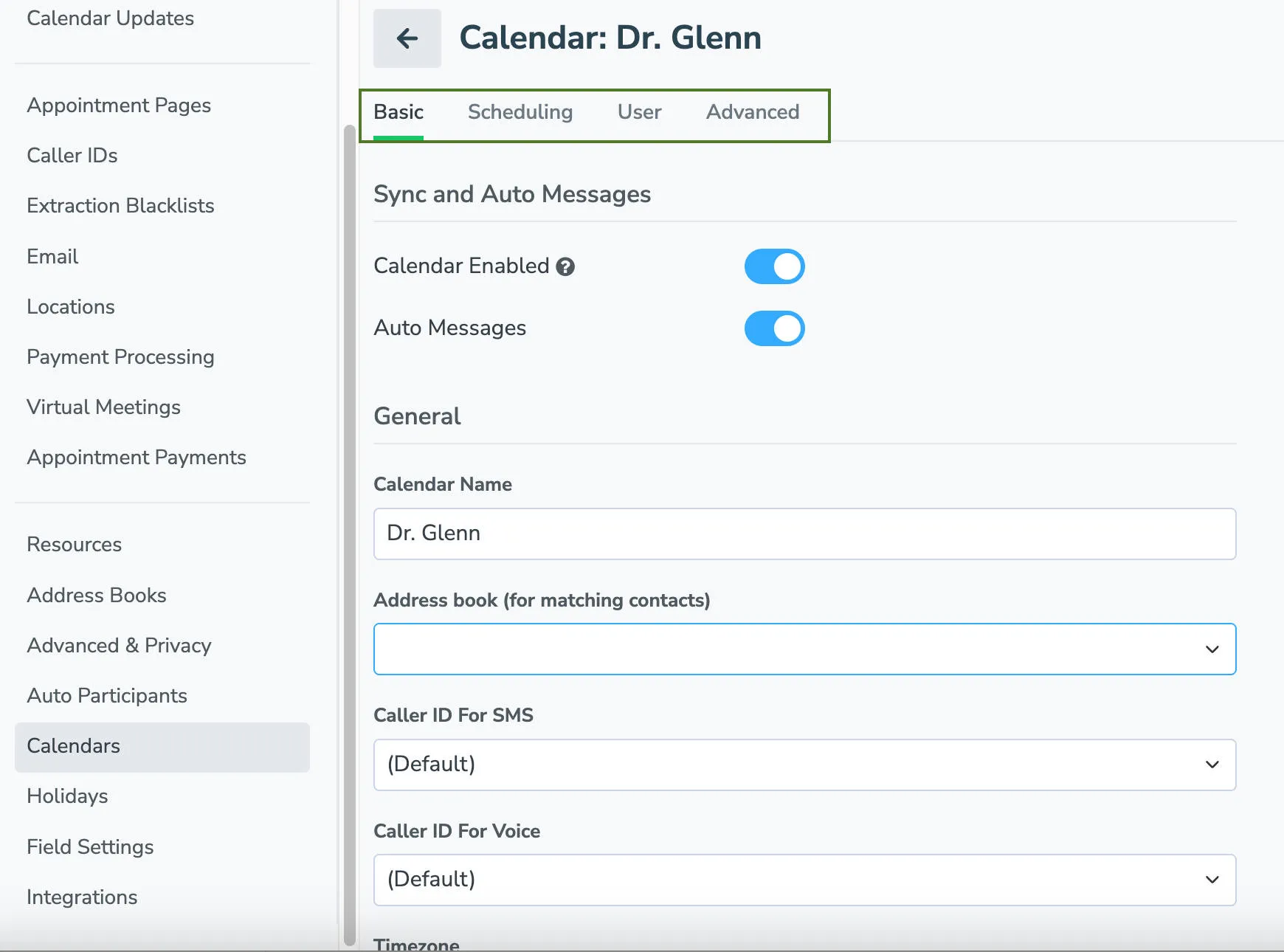Image resolution: width=1284 pixels, height=952 pixels.
Task: Go to Appointment Pages settings
Action: [118, 106]
